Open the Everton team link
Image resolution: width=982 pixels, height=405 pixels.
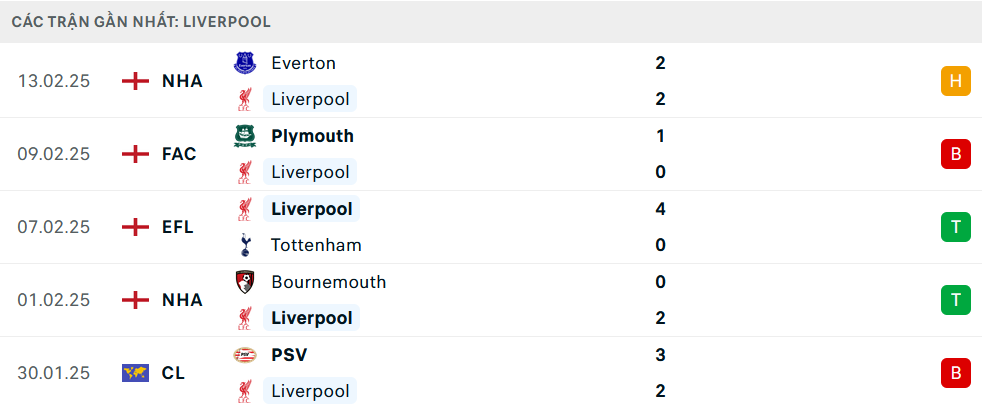303,63
